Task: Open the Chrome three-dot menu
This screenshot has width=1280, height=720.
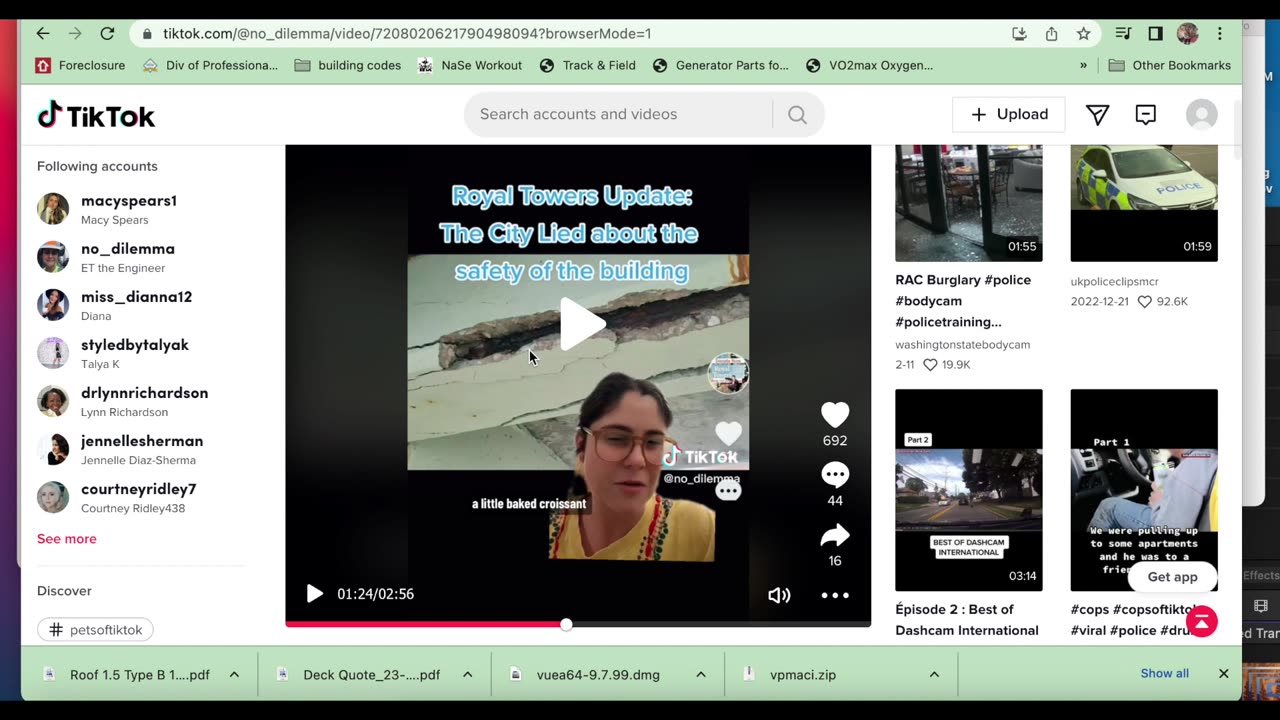Action: 1219,33
